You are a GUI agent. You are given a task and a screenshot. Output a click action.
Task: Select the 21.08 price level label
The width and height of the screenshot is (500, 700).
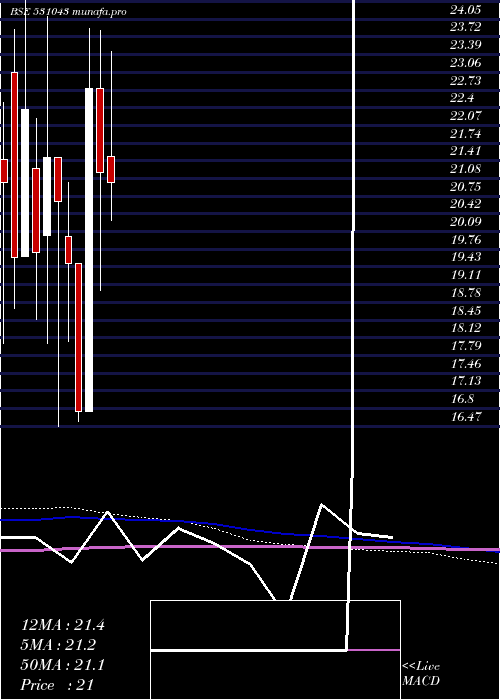click(x=465, y=169)
